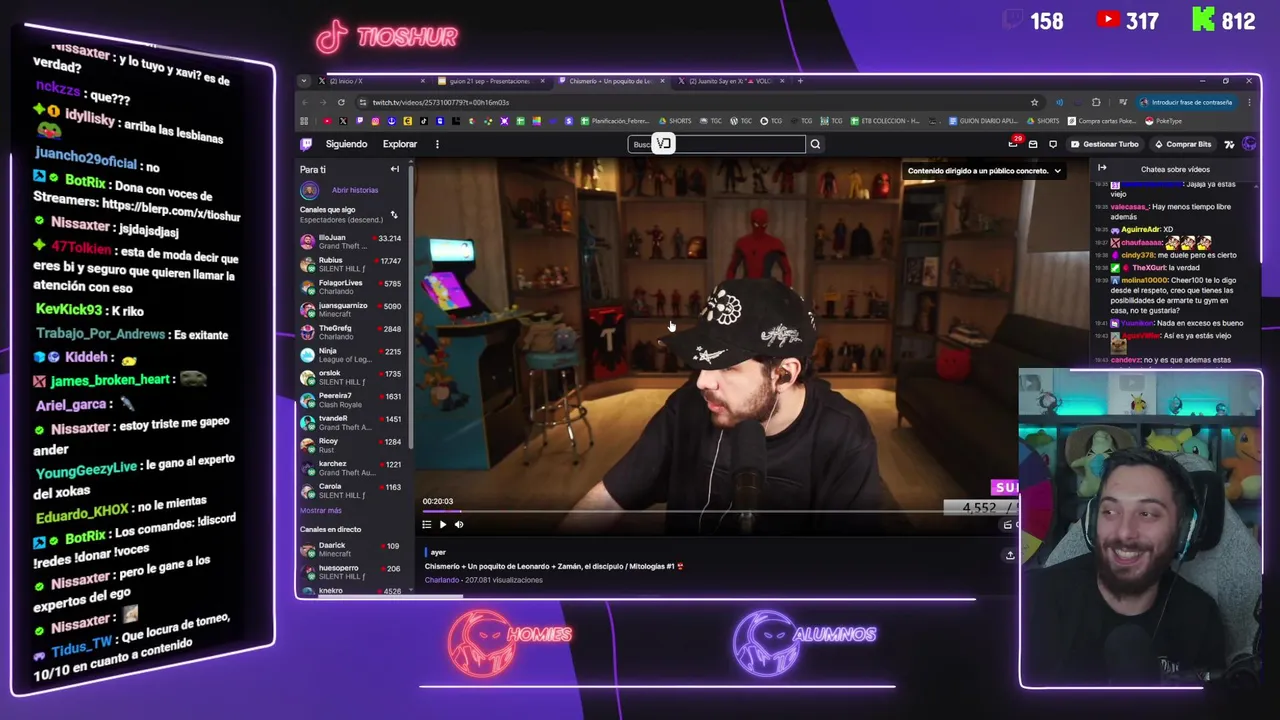Click the share icon beside the video title

[1010, 555]
